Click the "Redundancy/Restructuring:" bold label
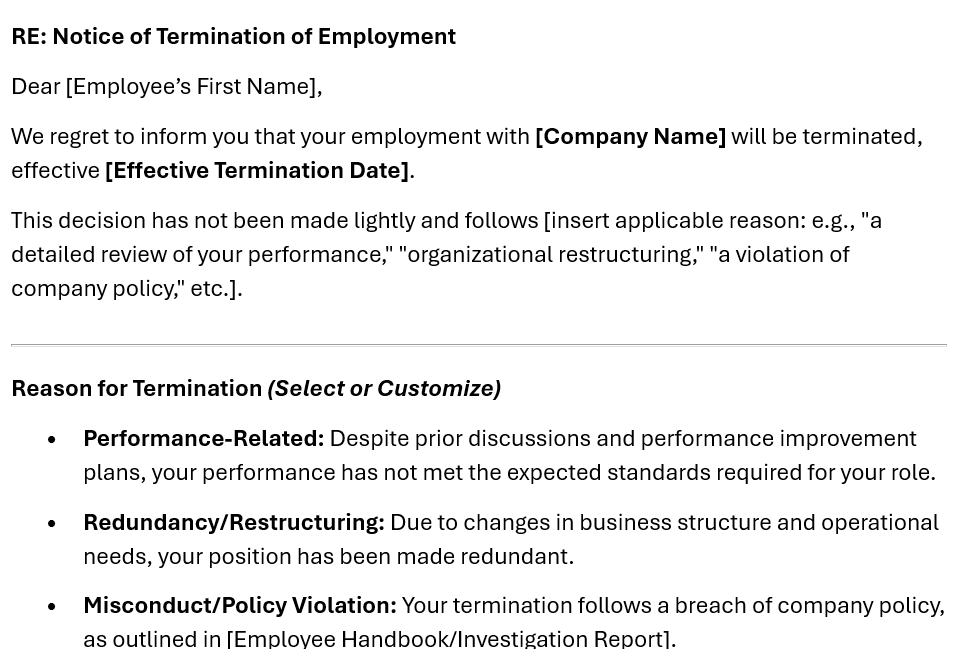The image size is (973, 649). [233, 523]
